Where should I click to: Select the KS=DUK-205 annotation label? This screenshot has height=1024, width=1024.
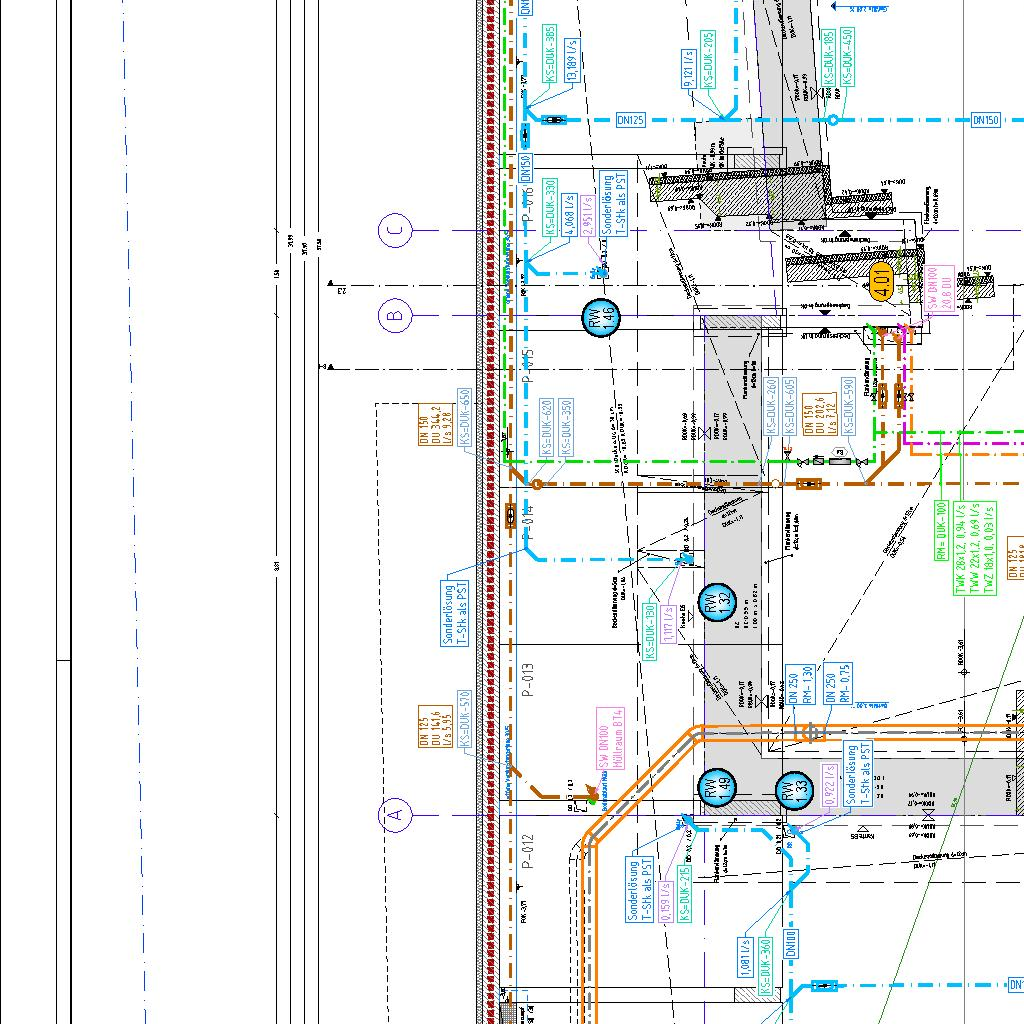click(x=708, y=60)
